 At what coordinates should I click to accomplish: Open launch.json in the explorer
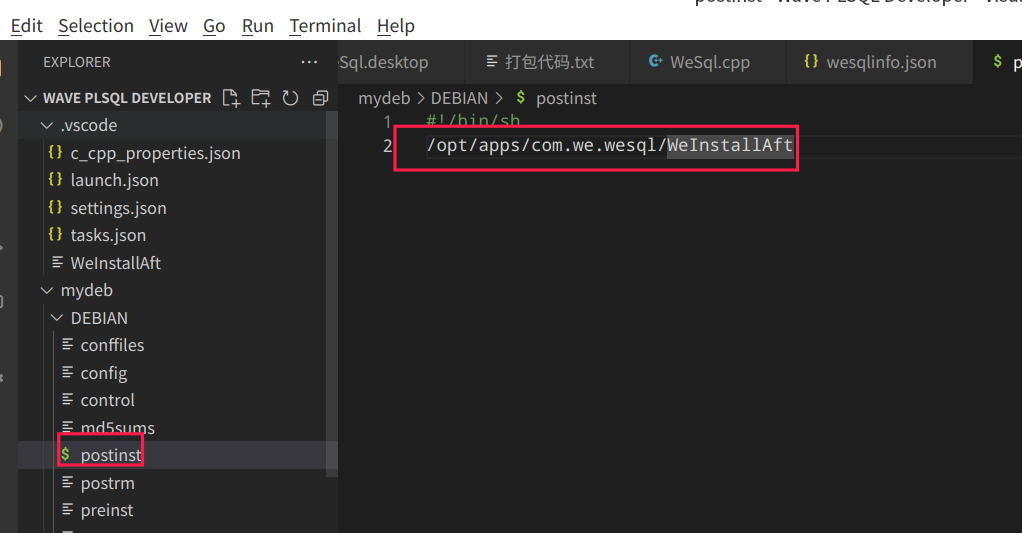pyautogui.click(x=114, y=180)
